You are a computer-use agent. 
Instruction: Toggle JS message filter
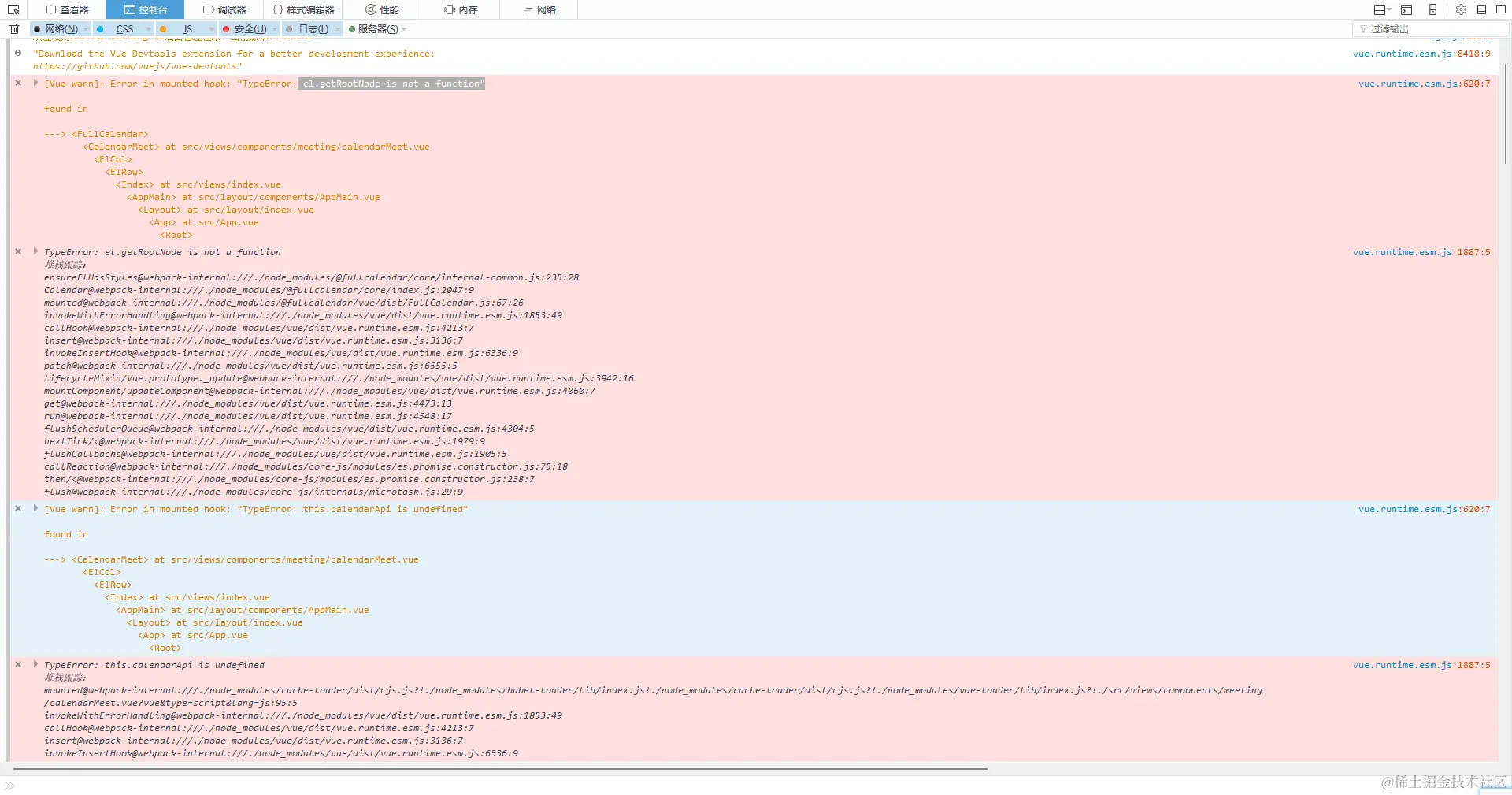click(182, 29)
